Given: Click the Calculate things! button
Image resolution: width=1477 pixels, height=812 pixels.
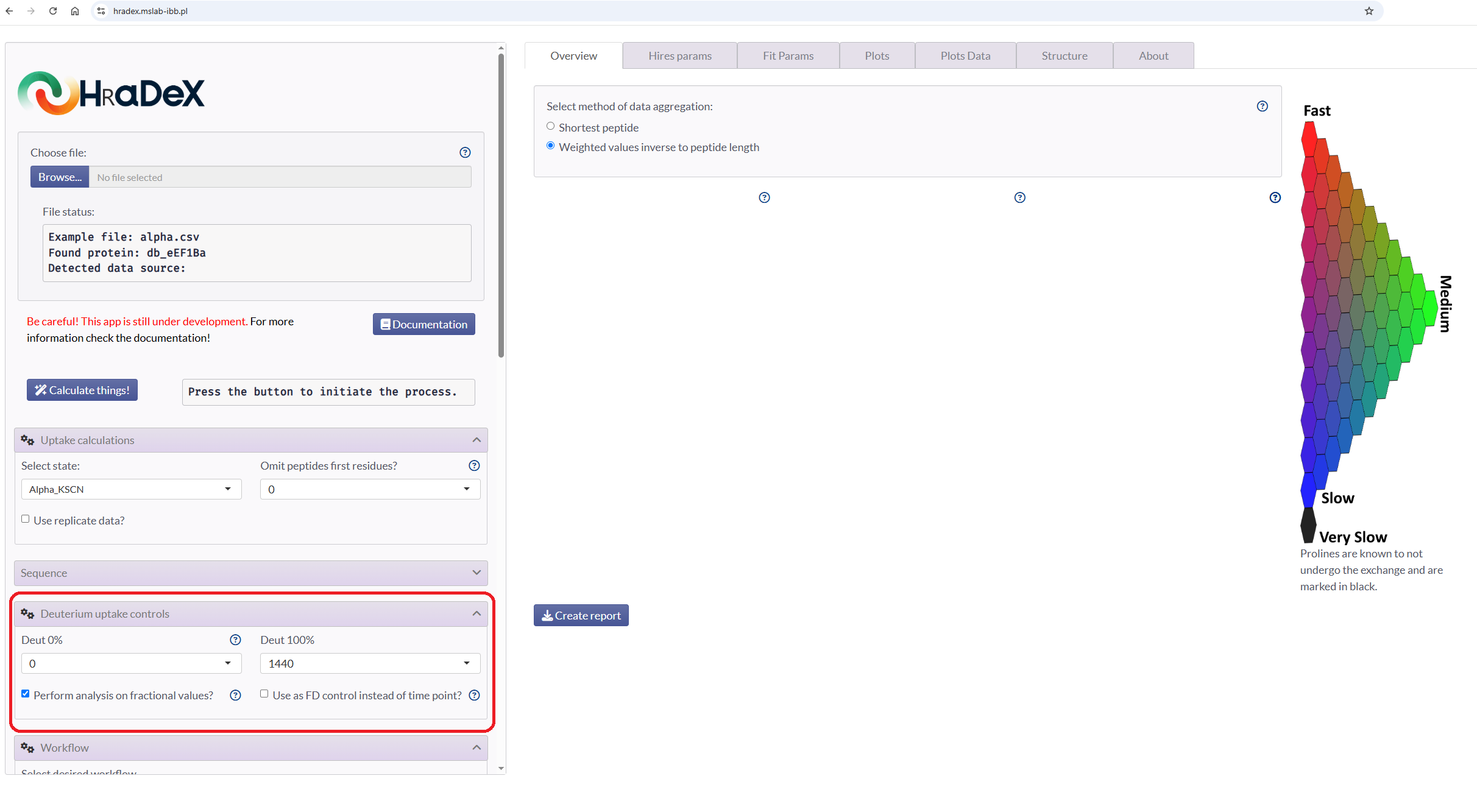Looking at the screenshot, I should point(82,390).
